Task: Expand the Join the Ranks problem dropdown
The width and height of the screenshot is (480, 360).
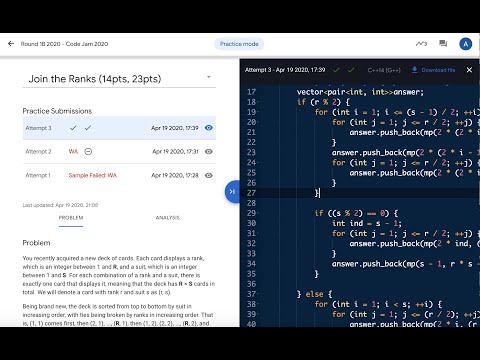Action: pyautogui.click(x=209, y=77)
